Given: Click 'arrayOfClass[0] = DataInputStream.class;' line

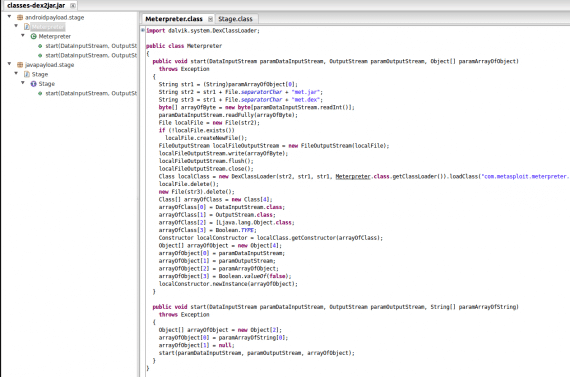Looking at the screenshot, I should 222,207.
